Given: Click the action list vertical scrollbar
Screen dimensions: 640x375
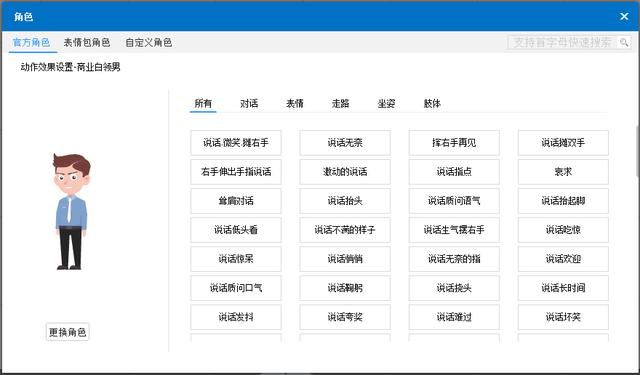Looking at the screenshot, I should [638, 151].
